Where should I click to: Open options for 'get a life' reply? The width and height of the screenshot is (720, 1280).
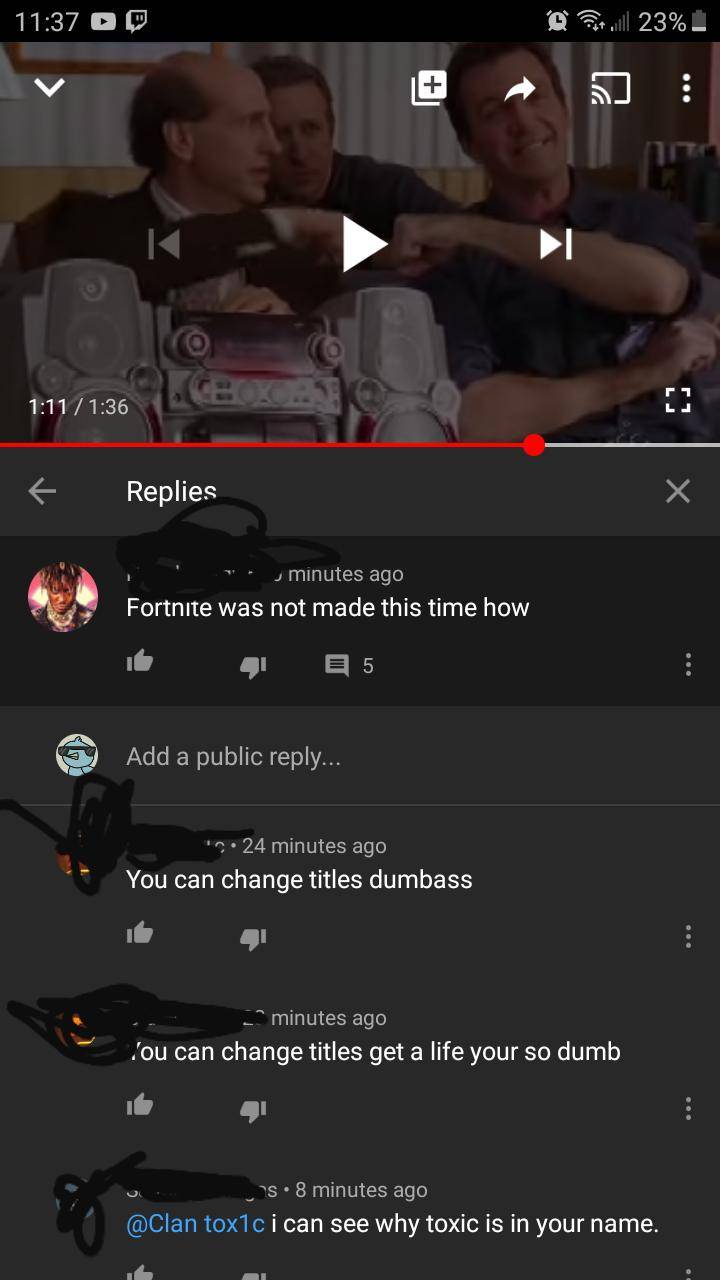(x=688, y=1108)
